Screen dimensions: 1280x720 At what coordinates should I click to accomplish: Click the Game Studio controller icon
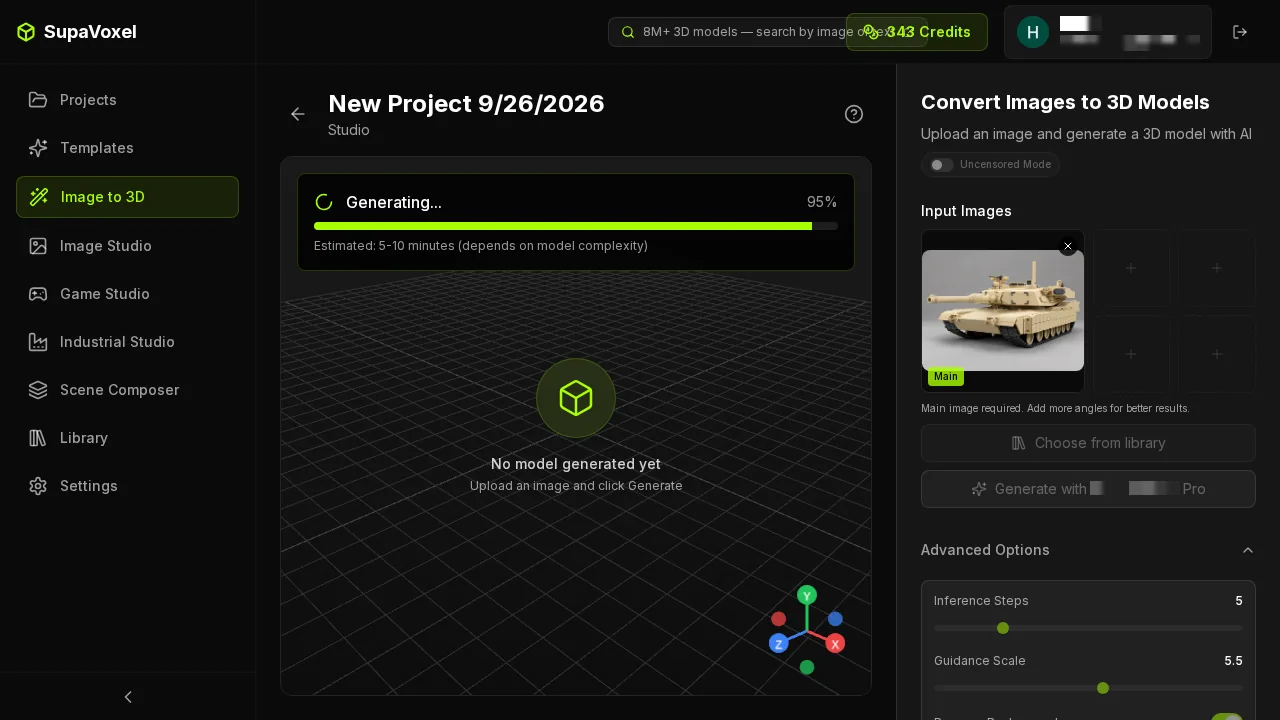[38, 294]
